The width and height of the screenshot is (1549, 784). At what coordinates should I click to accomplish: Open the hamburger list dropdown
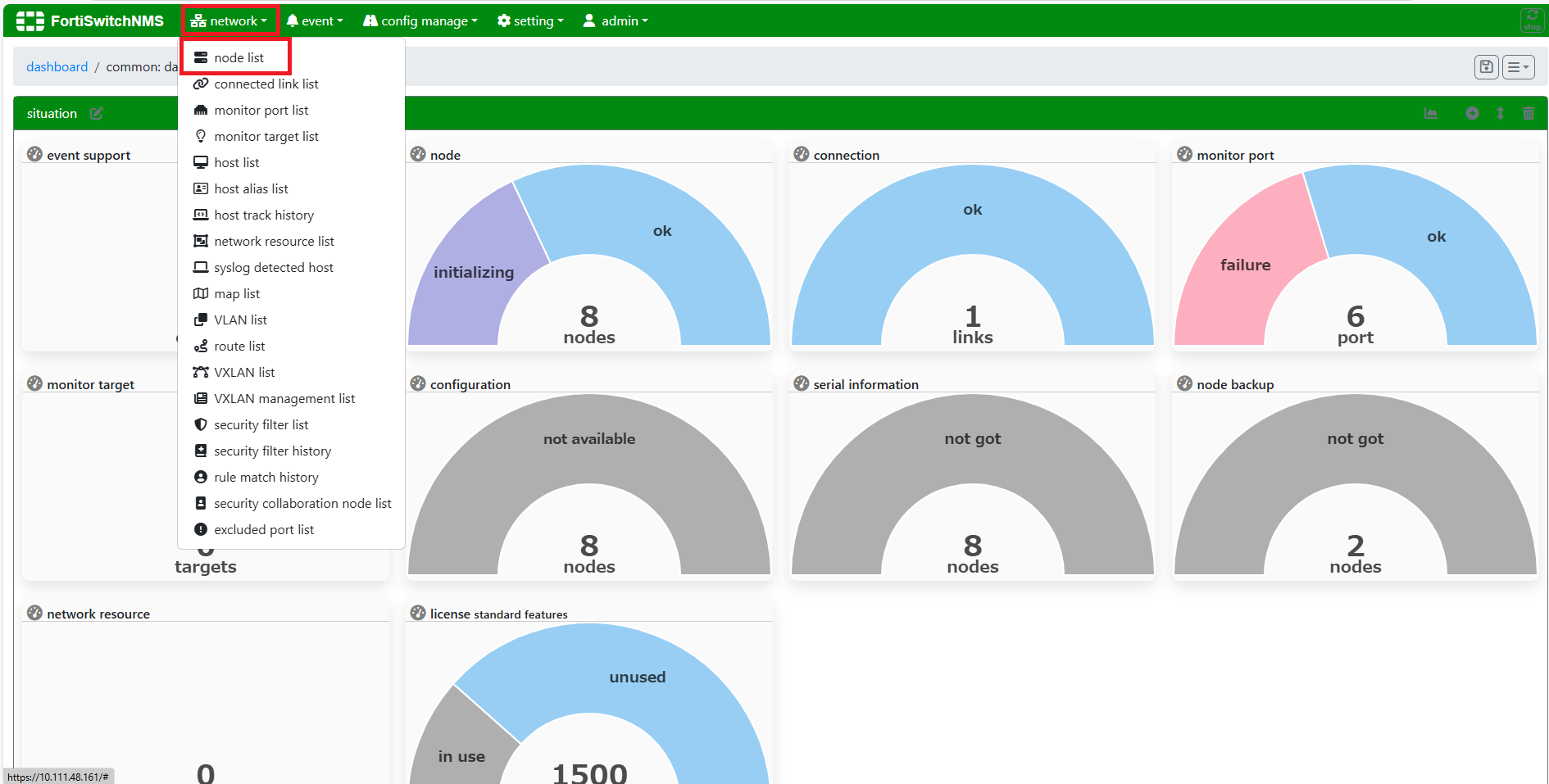click(1518, 67)
